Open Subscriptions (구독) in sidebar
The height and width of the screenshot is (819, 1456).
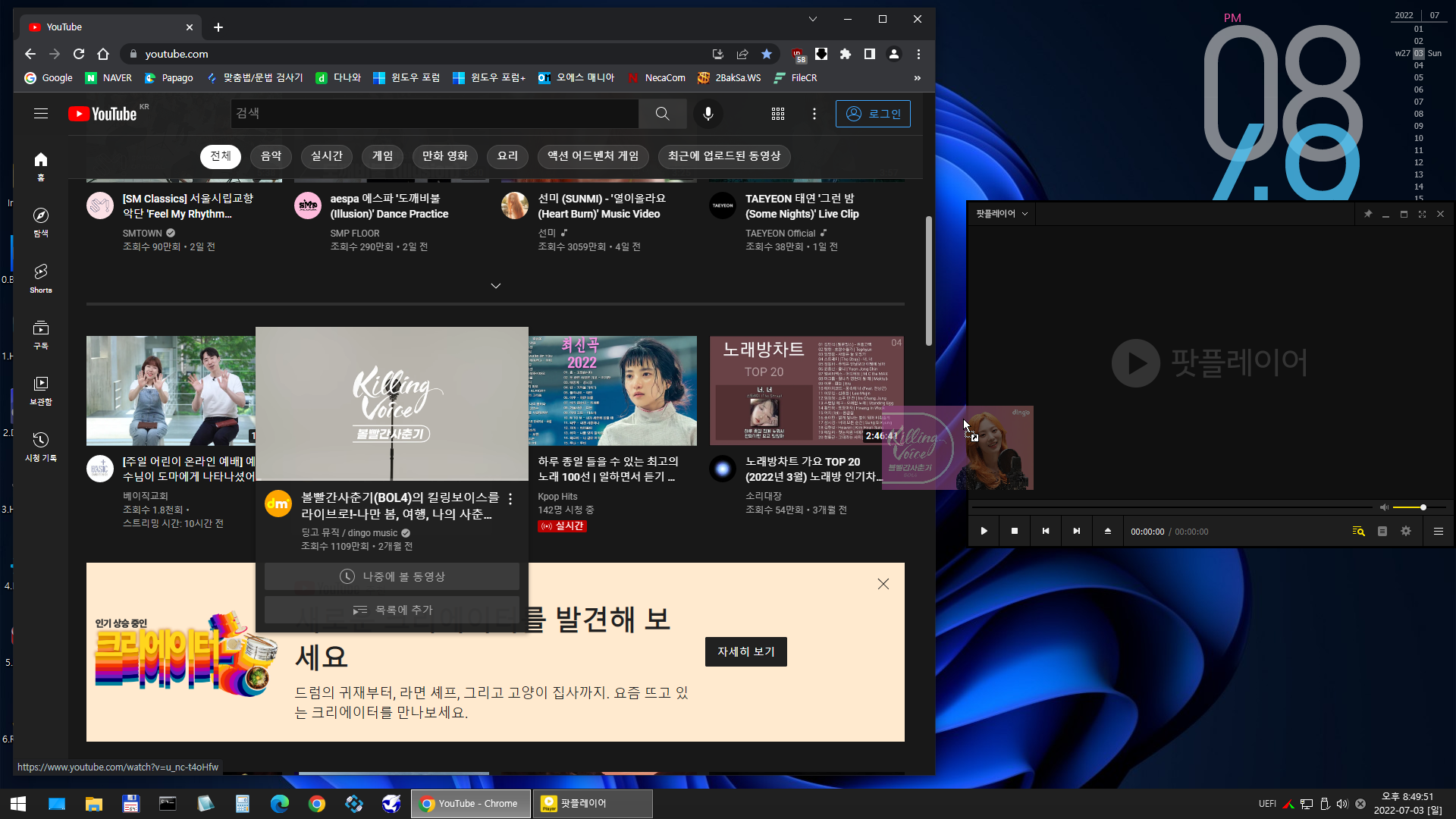[x=41, y=334]
